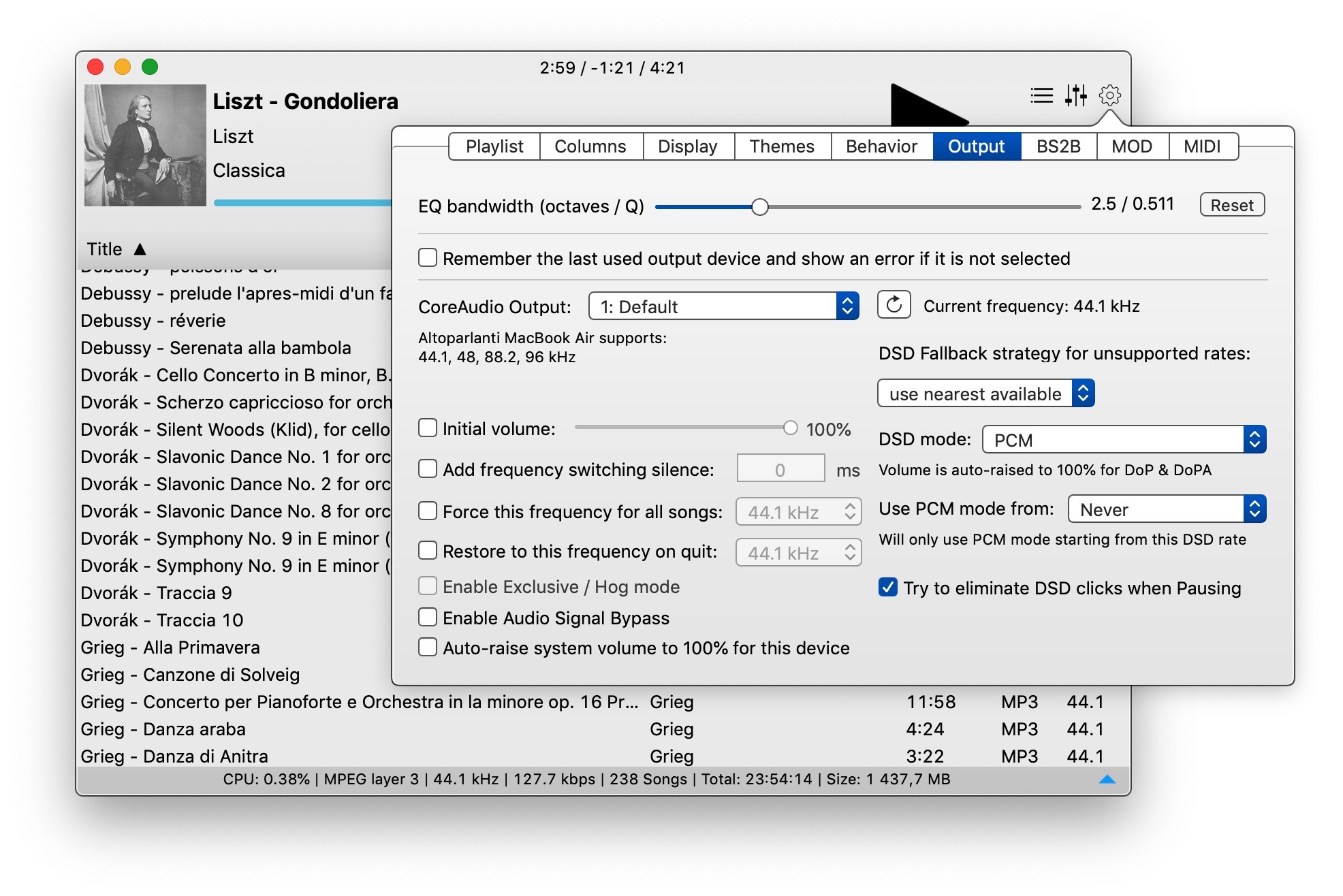Click the blue triangle in status bar

(x=1107, y=780)
